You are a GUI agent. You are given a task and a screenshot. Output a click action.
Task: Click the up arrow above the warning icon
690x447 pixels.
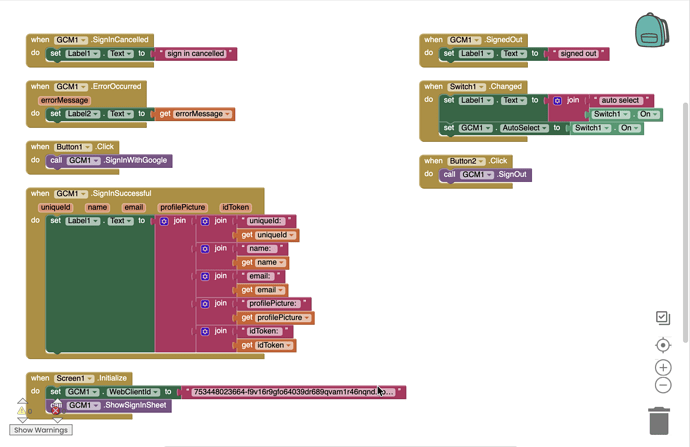point(22,401)
